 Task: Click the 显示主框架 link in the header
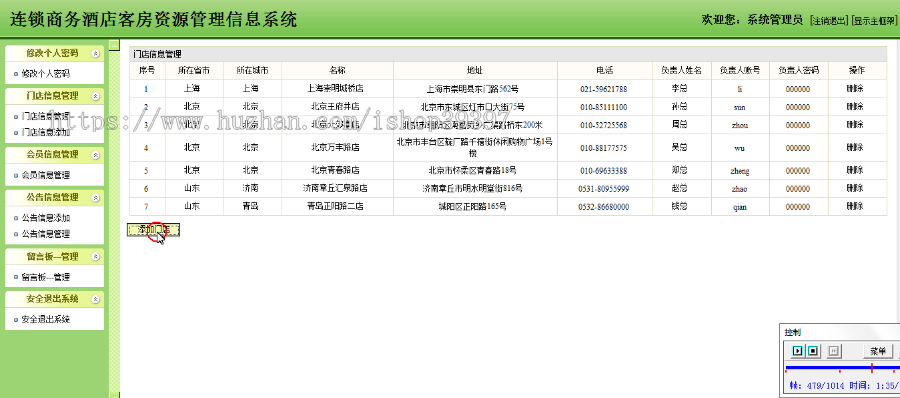tap(874, 20)
